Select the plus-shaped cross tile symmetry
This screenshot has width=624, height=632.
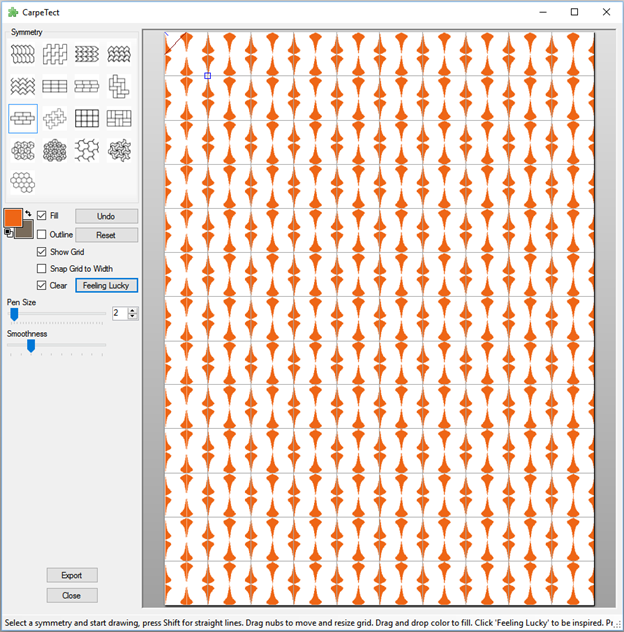[x=55, y=119]
